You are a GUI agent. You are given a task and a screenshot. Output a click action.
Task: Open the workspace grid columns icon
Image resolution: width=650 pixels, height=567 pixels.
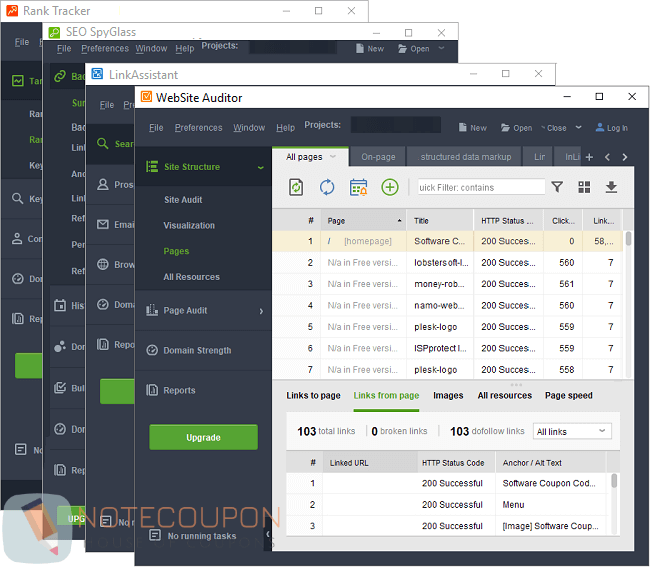[x=584, y=187]
